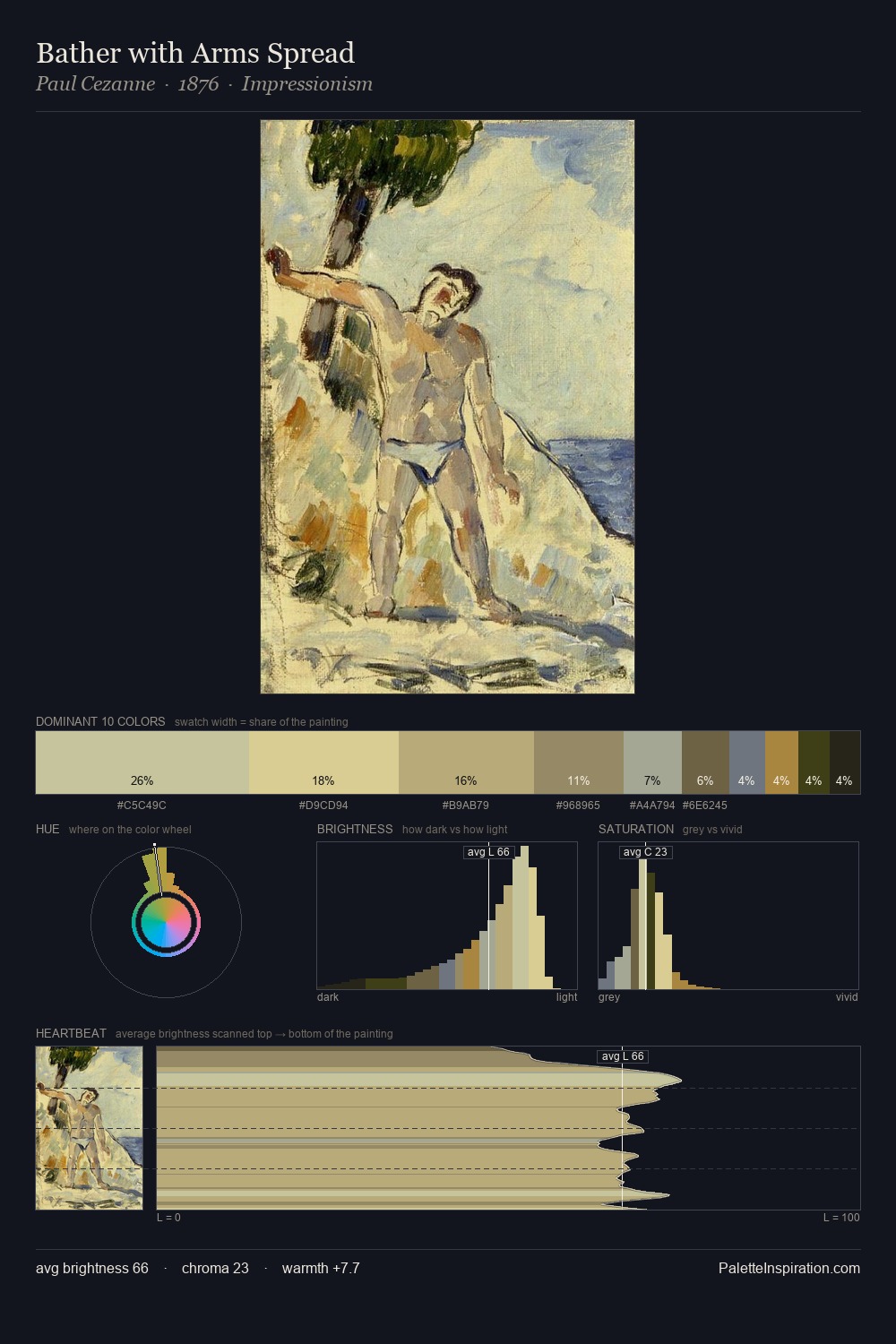
Task: Click the 26% color swatch #C5C49C
Action: (142, 762)
